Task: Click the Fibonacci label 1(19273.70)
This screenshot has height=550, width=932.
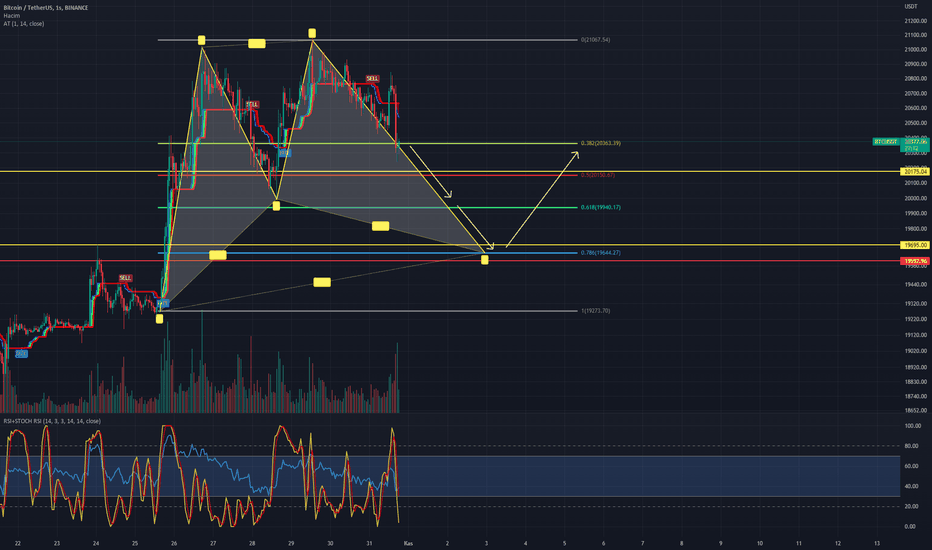Action: (x=596, y=311)
